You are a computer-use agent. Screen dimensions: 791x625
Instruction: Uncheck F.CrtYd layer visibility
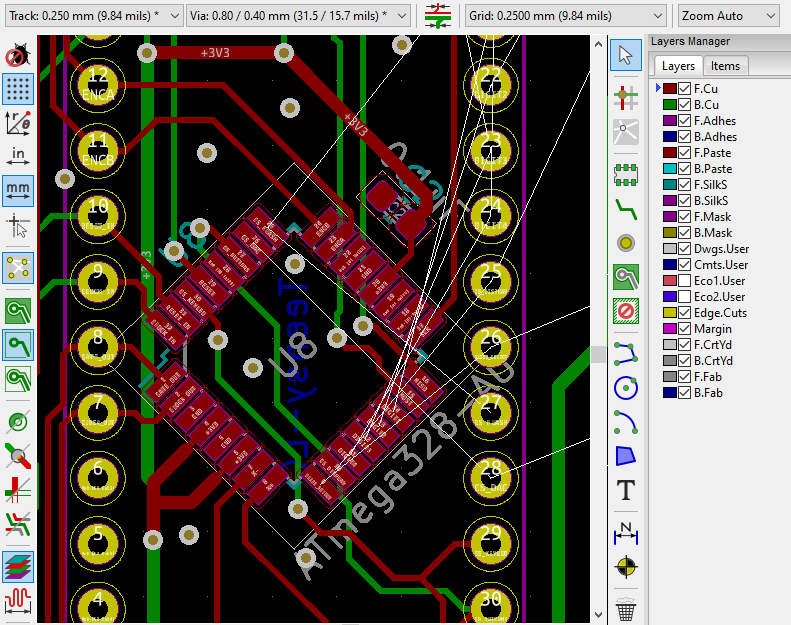684,345
